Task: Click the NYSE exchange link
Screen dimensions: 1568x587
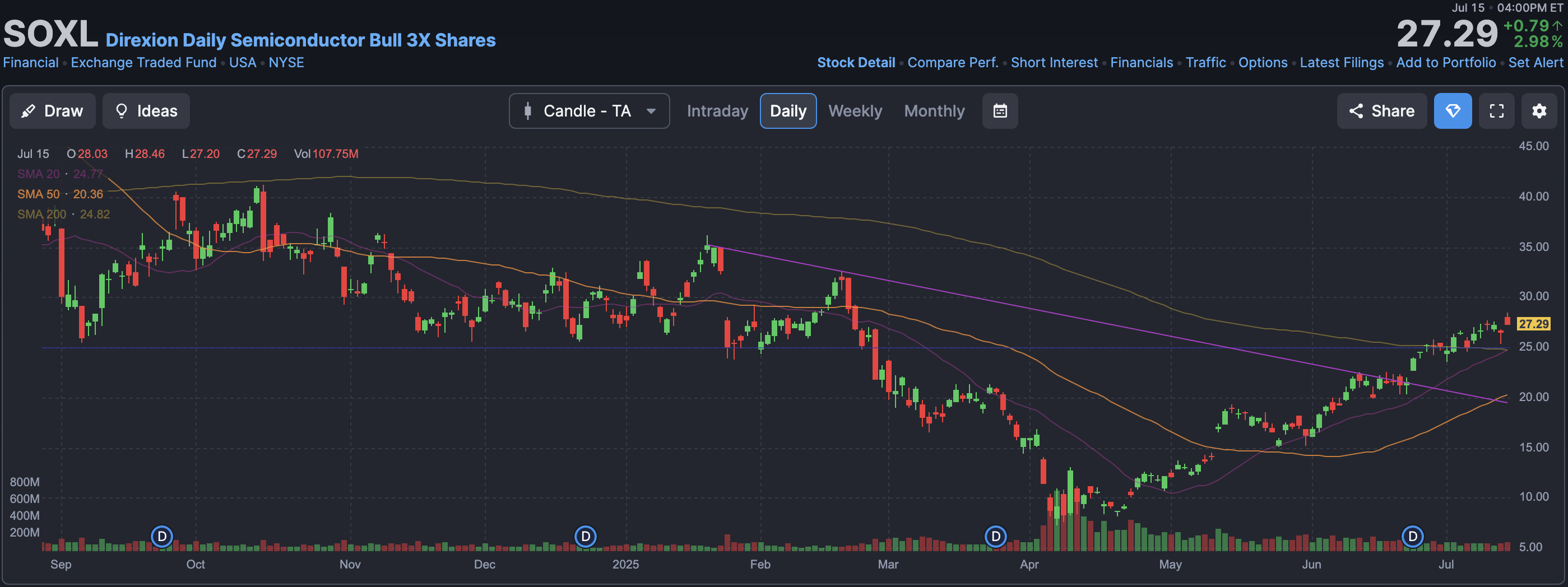Action: pos(286,63)
